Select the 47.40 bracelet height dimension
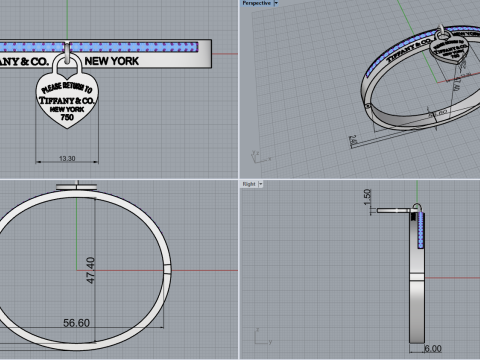Viewport: 480px width, 360px height. [x=90, y=270]
